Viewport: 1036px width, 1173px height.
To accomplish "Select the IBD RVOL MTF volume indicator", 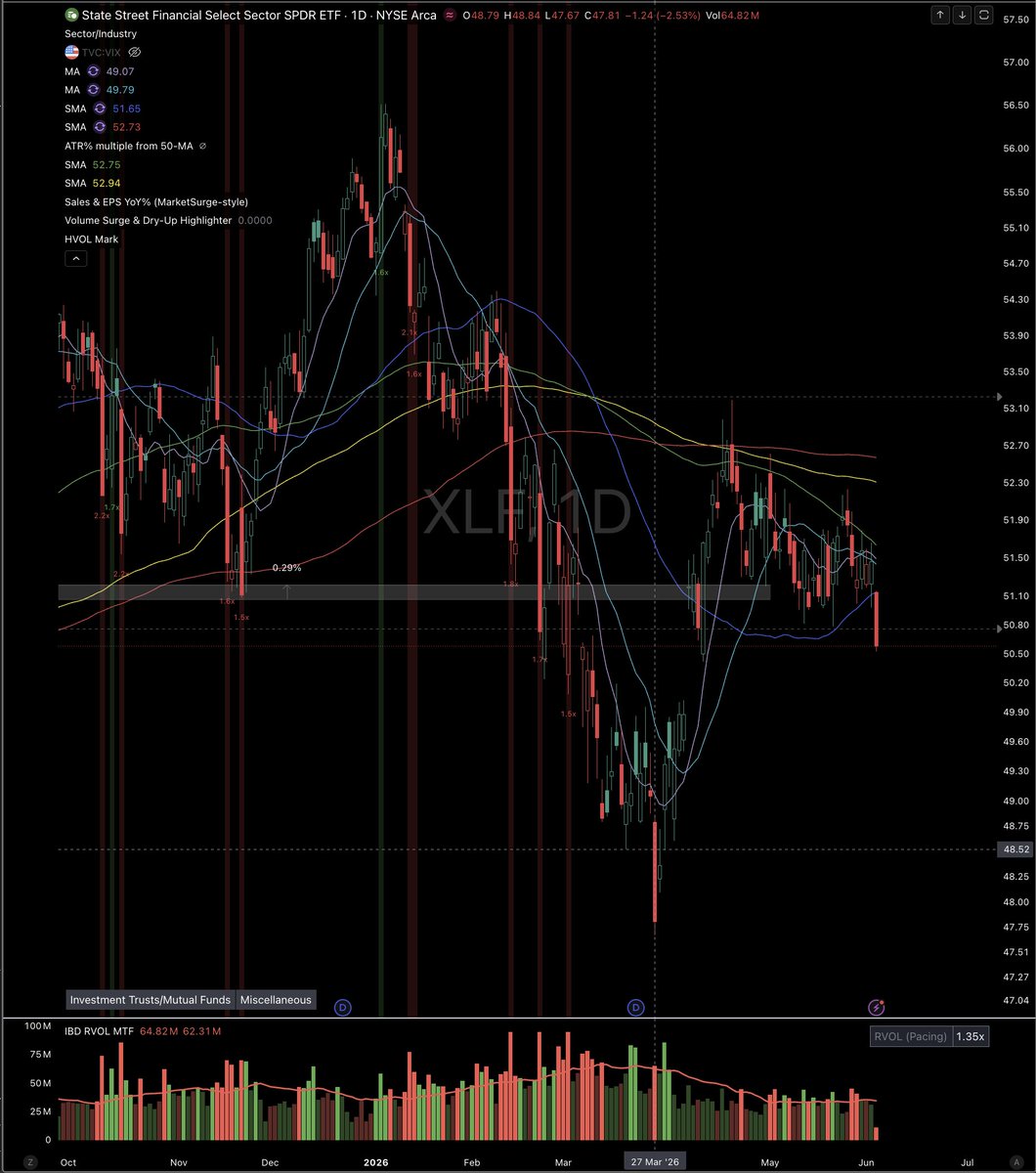I will pos(99,1031).
